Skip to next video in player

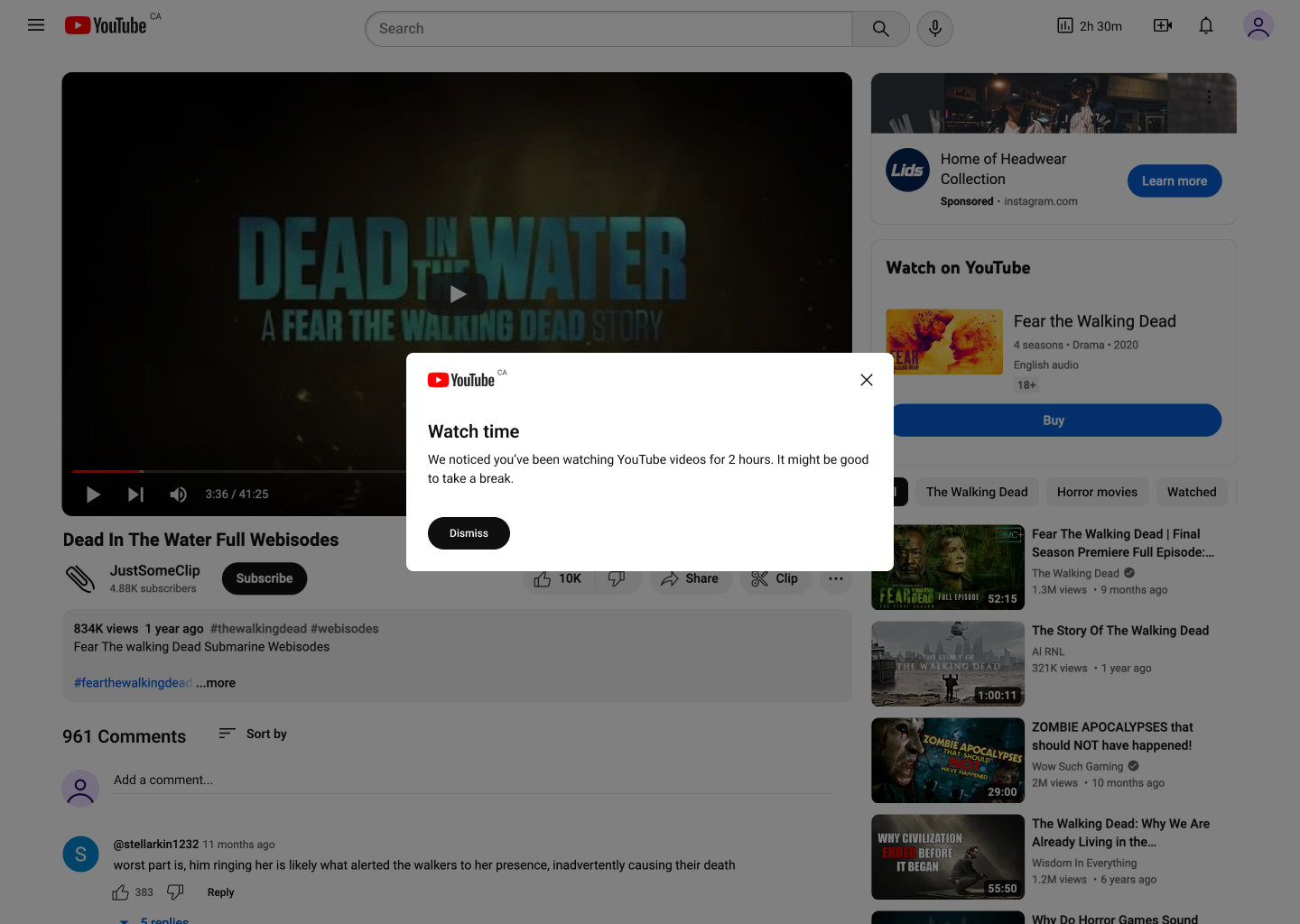pyautogui.click(x=135, y=494)
